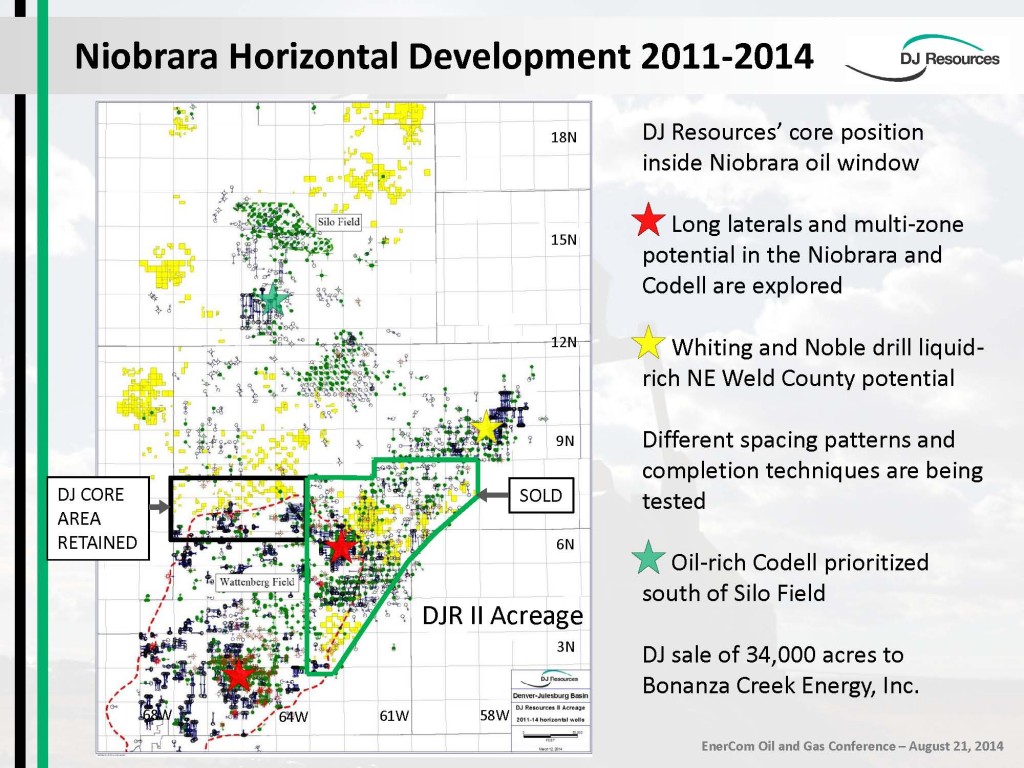
Task: Click the EnerCom Oil and Gas Conference footer
Action: click(852, 746)
